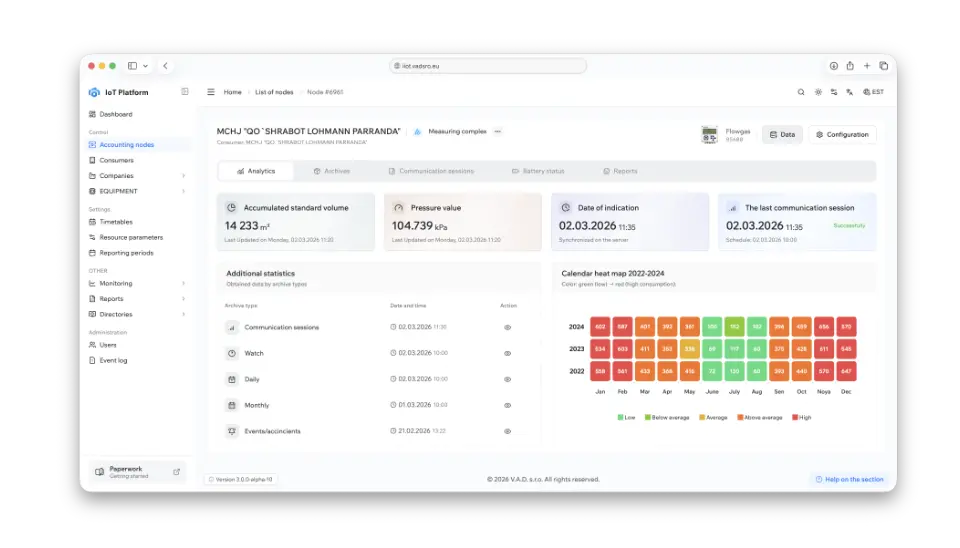The height and width of the screenshot is (548, 960).
Task: Open browser downloads icon
Action: 834,66
